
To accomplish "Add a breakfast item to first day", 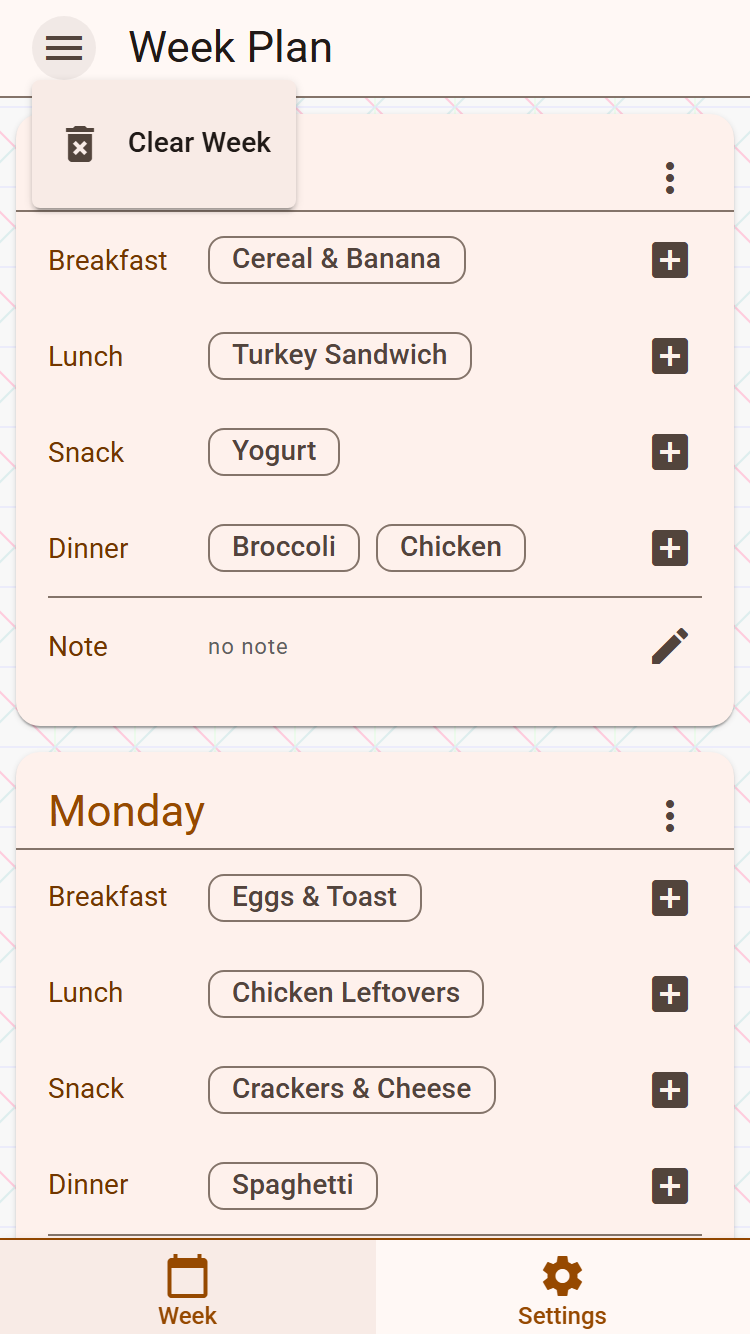I will 670,260.
